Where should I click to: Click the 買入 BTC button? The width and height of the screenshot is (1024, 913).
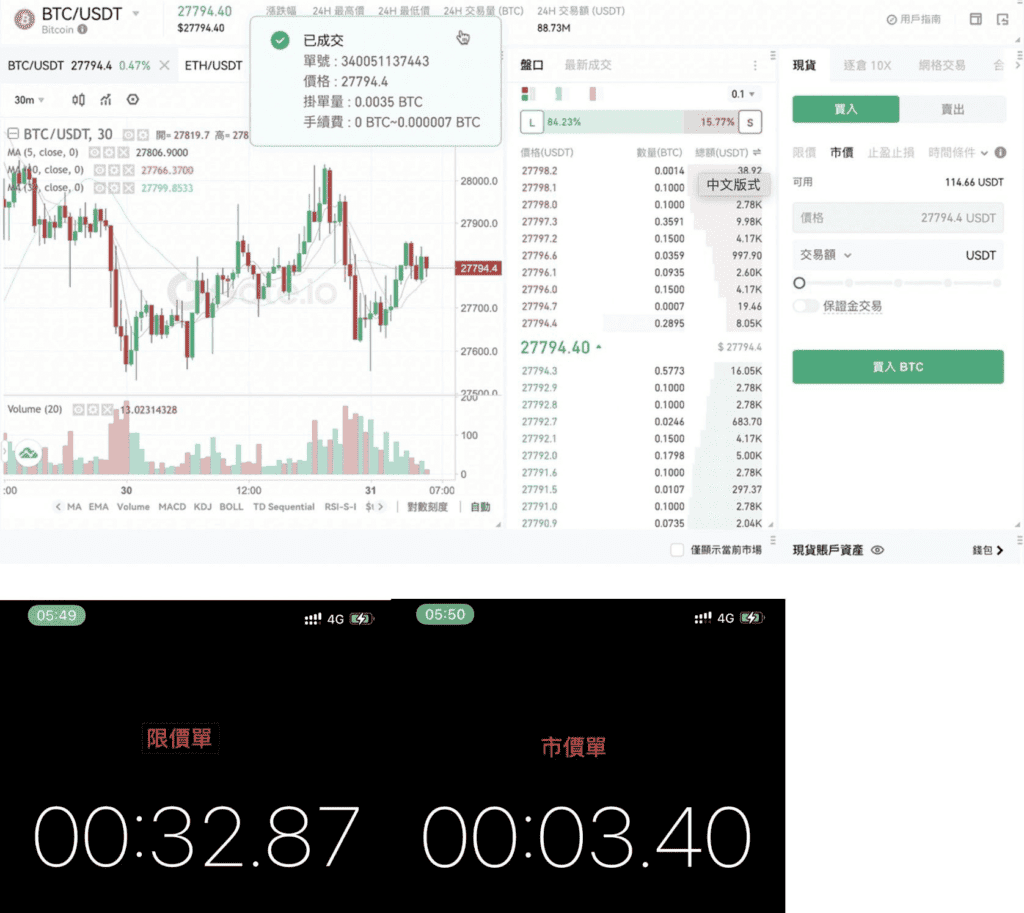point(898,366)
